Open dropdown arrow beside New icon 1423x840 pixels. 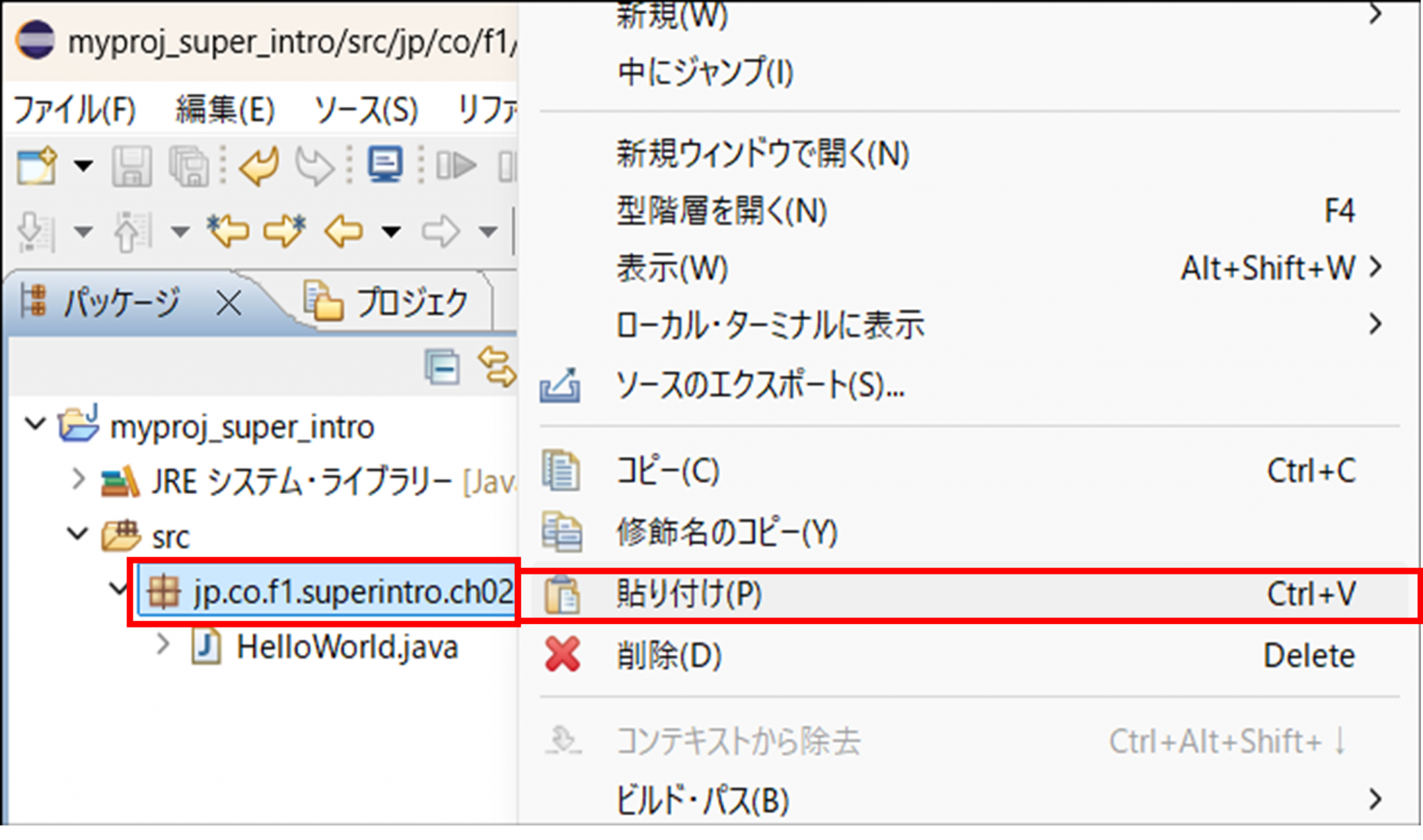(x=83, y=165)
